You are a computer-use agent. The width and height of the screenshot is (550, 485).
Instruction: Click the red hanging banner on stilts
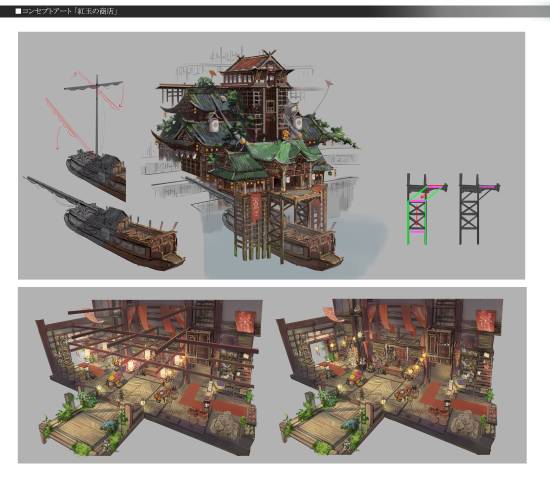tap(256, 208)
